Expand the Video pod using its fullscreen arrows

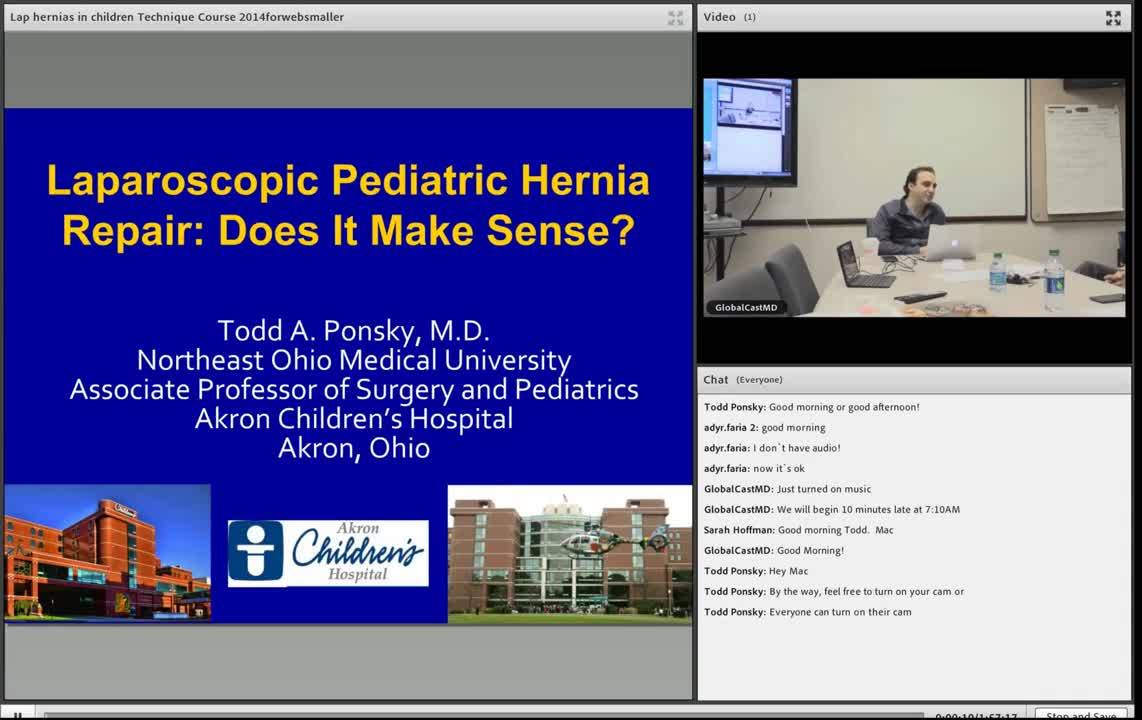tap(1113, 17)
